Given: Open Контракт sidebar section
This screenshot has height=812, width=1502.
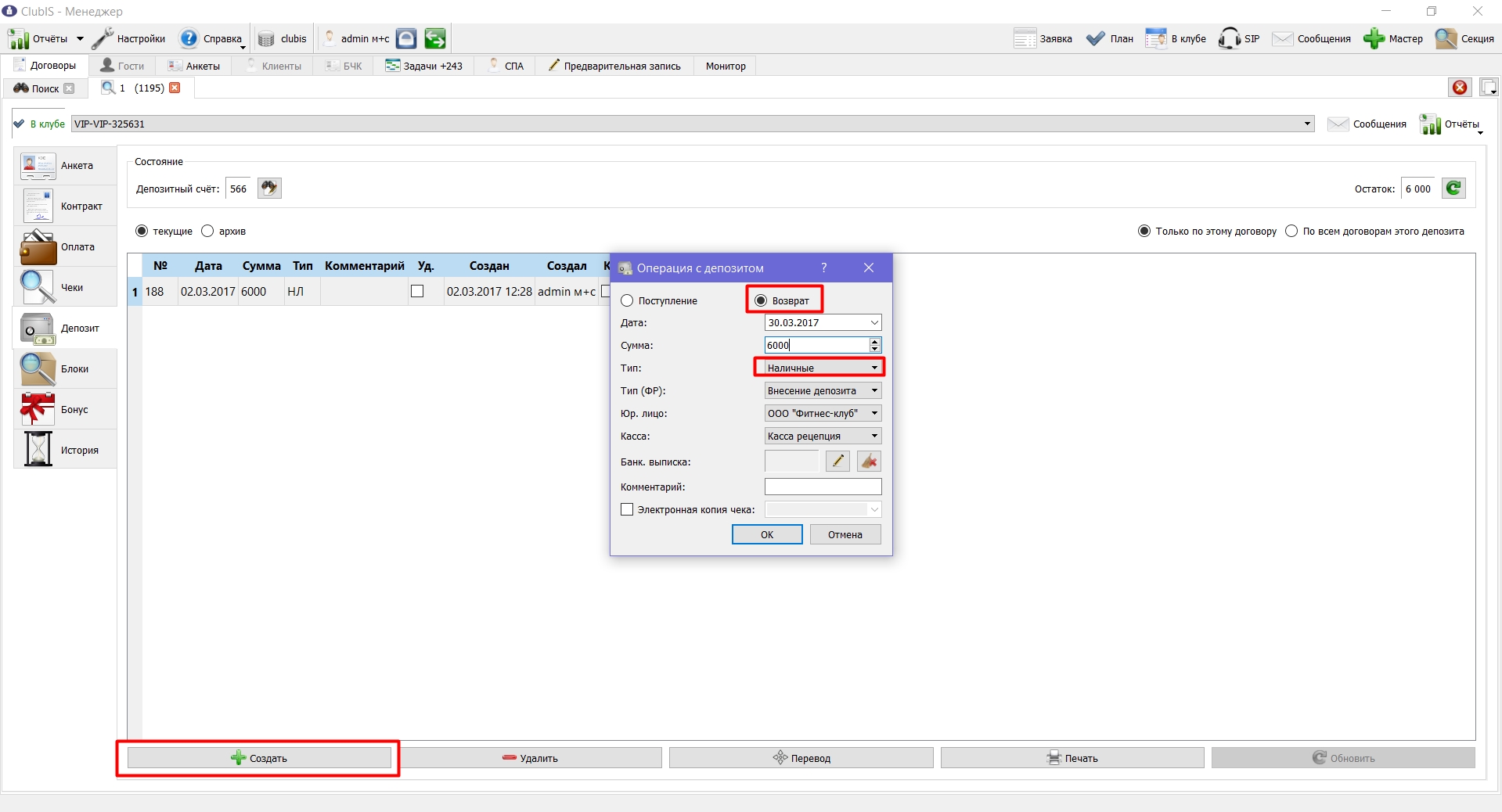Looking at the screenshot, I should 65,206.
